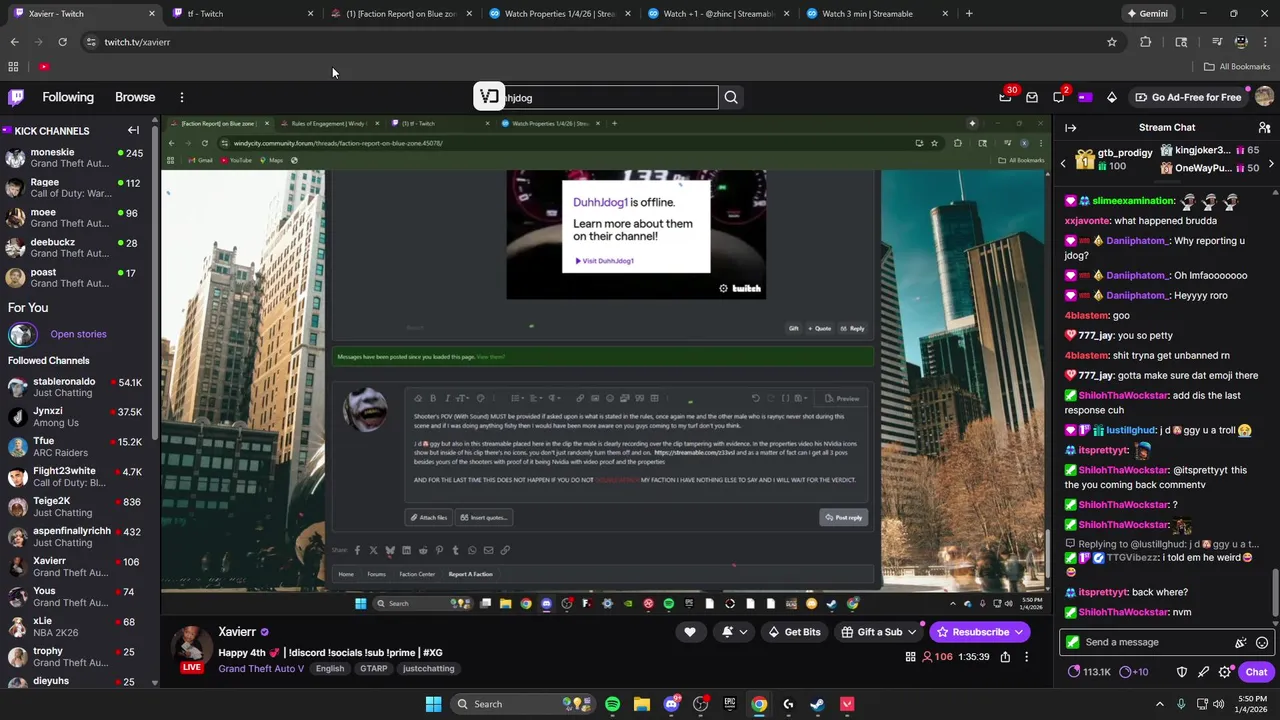Open stories in For You section
Screen dimensions: 1280x720
[x=78, y=334]
